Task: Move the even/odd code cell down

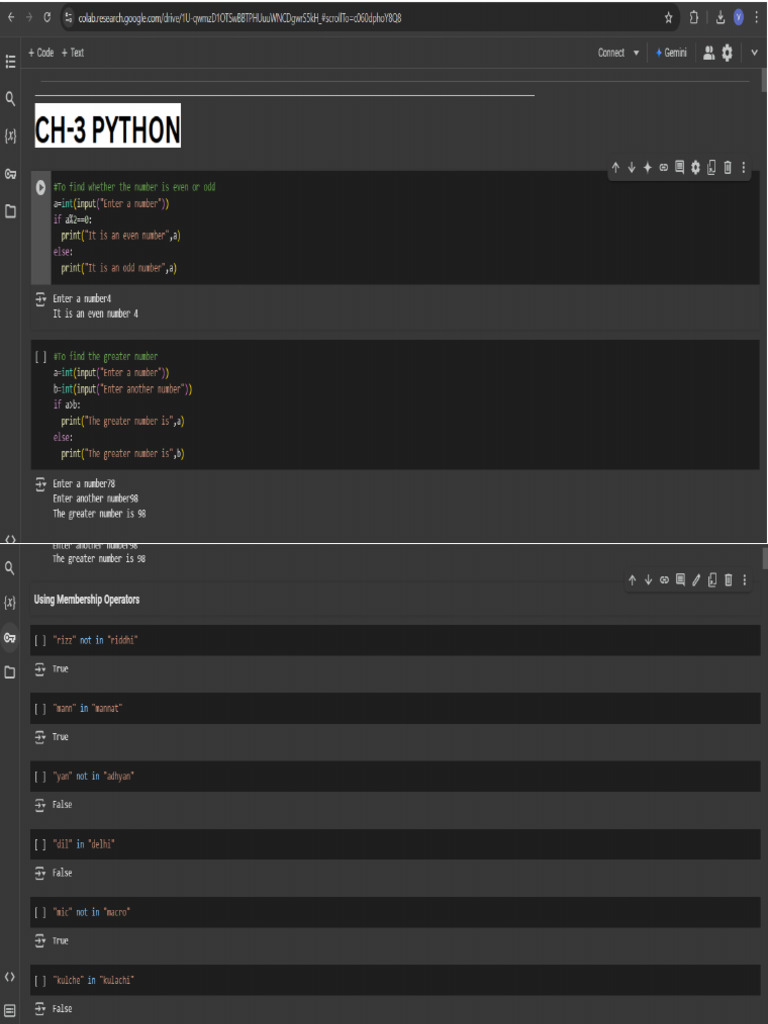Action: click(632, 167)
